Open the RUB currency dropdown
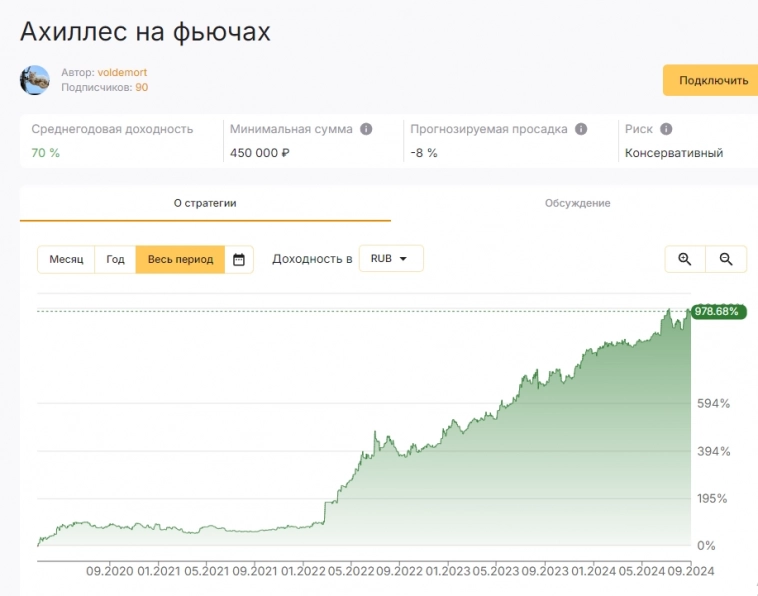This screenshot has height=596, width=758. pos(390,259)
